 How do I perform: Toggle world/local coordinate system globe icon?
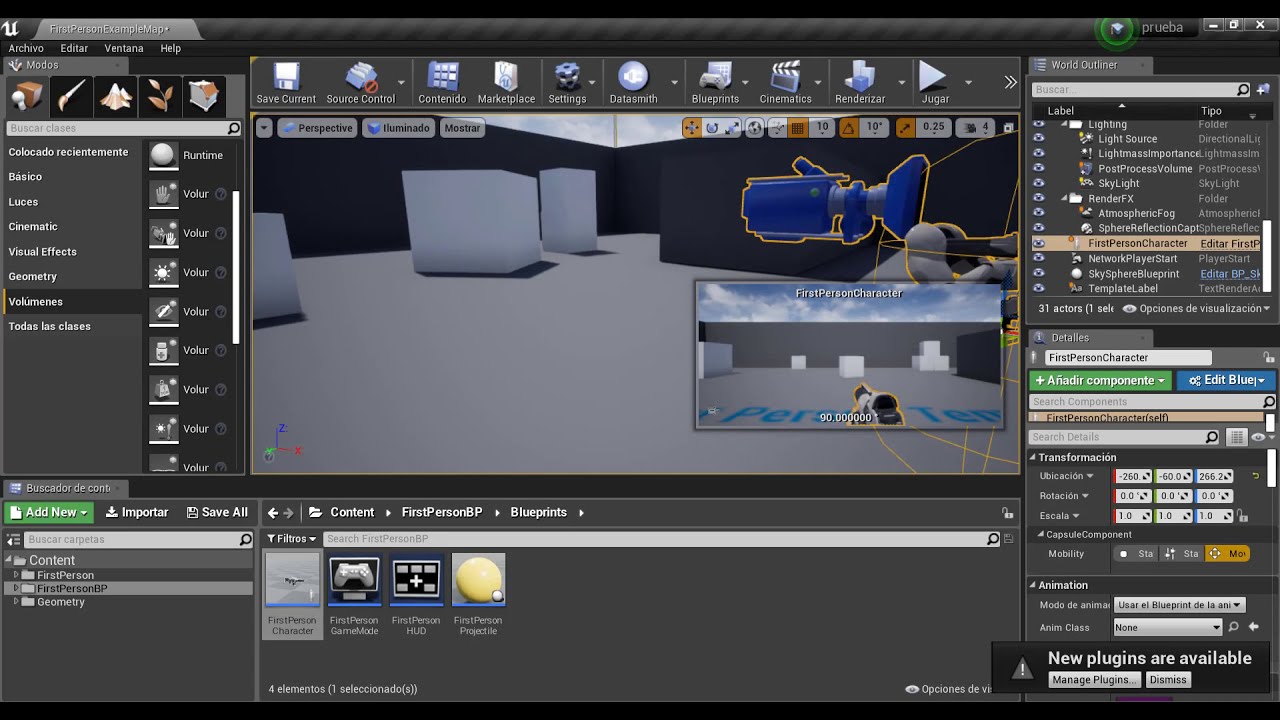755,128
